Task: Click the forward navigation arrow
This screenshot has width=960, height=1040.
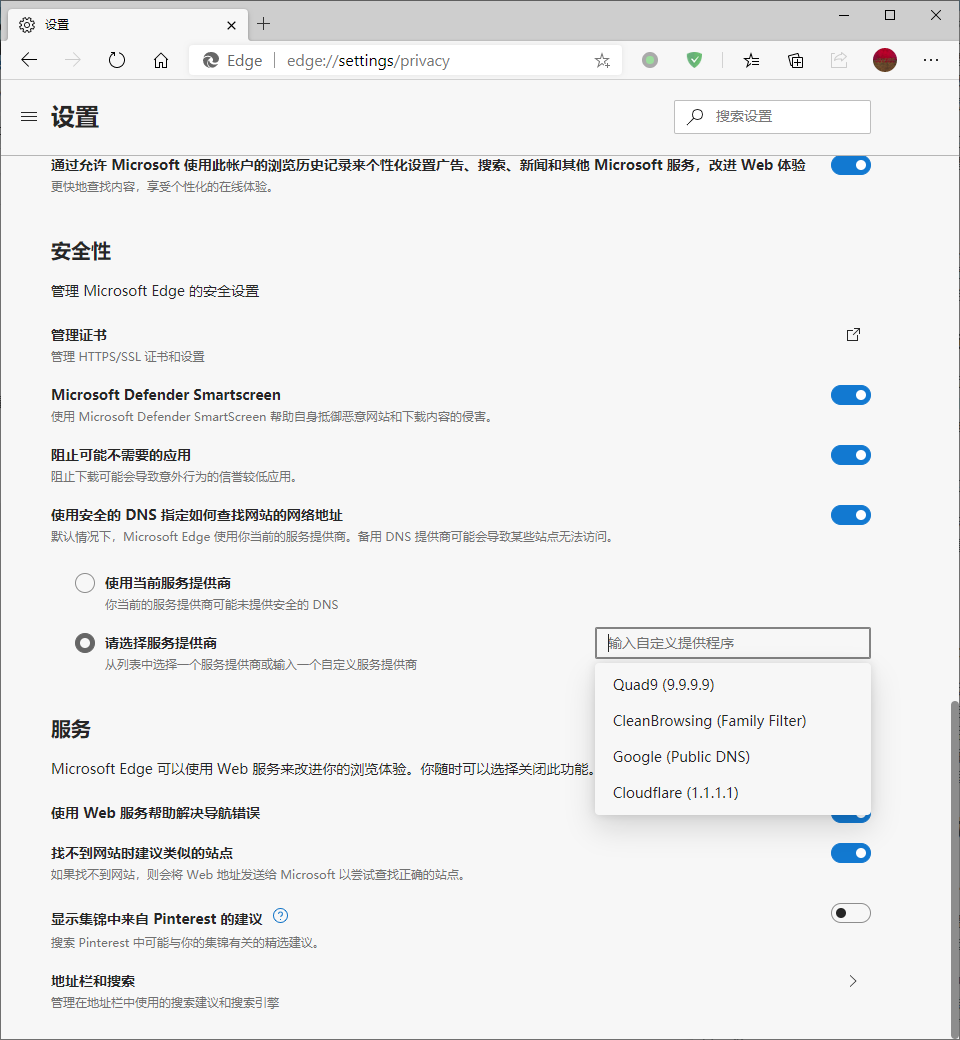Action: point(73,60)
